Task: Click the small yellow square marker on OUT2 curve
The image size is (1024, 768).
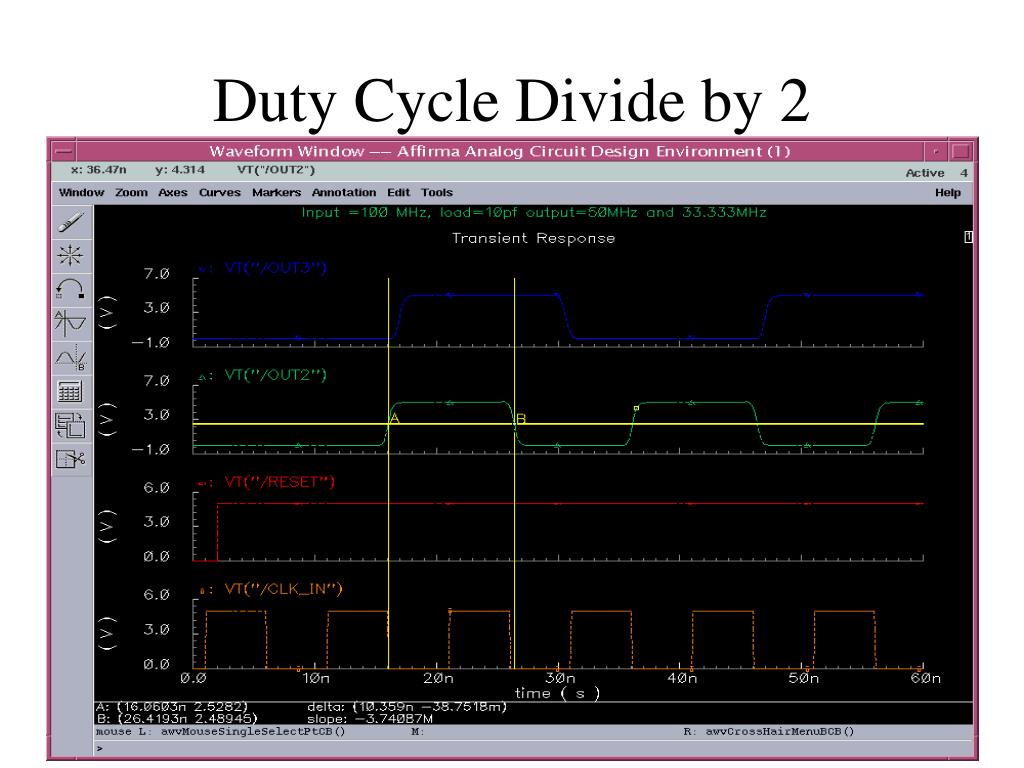Action: (636, 409)
